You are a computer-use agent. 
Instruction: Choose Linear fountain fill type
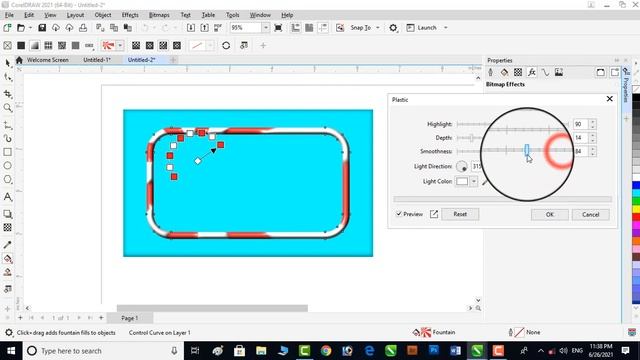point(136,45)
